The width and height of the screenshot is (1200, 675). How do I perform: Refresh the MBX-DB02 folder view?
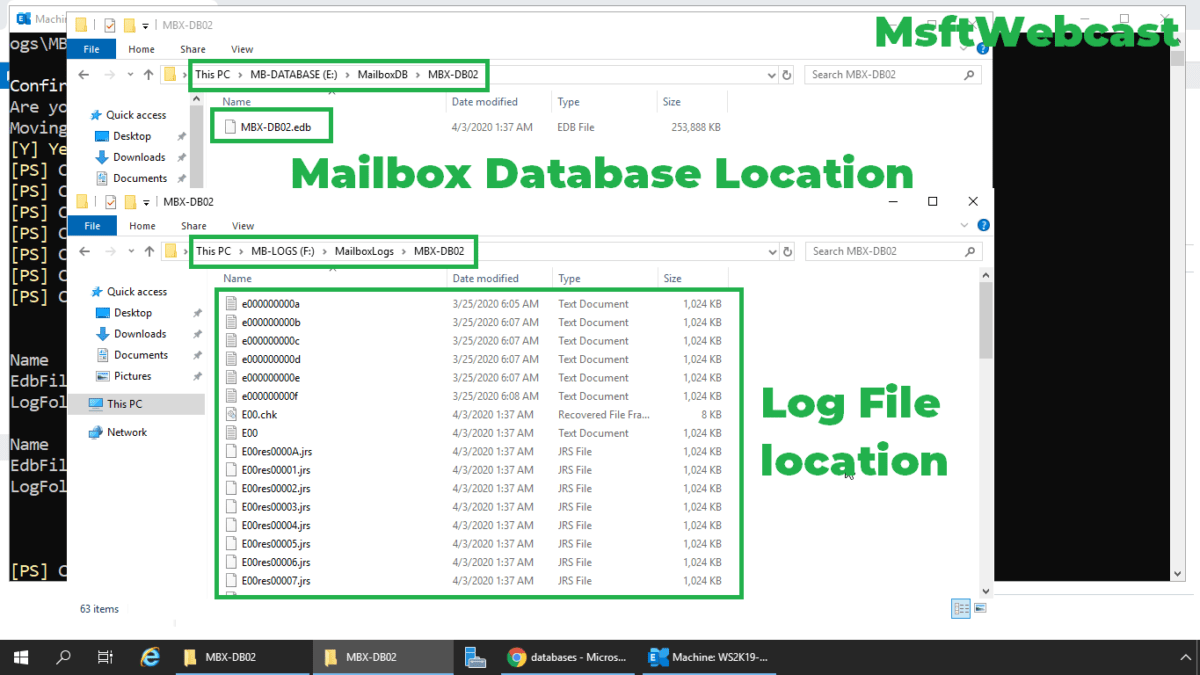point(789,251)
